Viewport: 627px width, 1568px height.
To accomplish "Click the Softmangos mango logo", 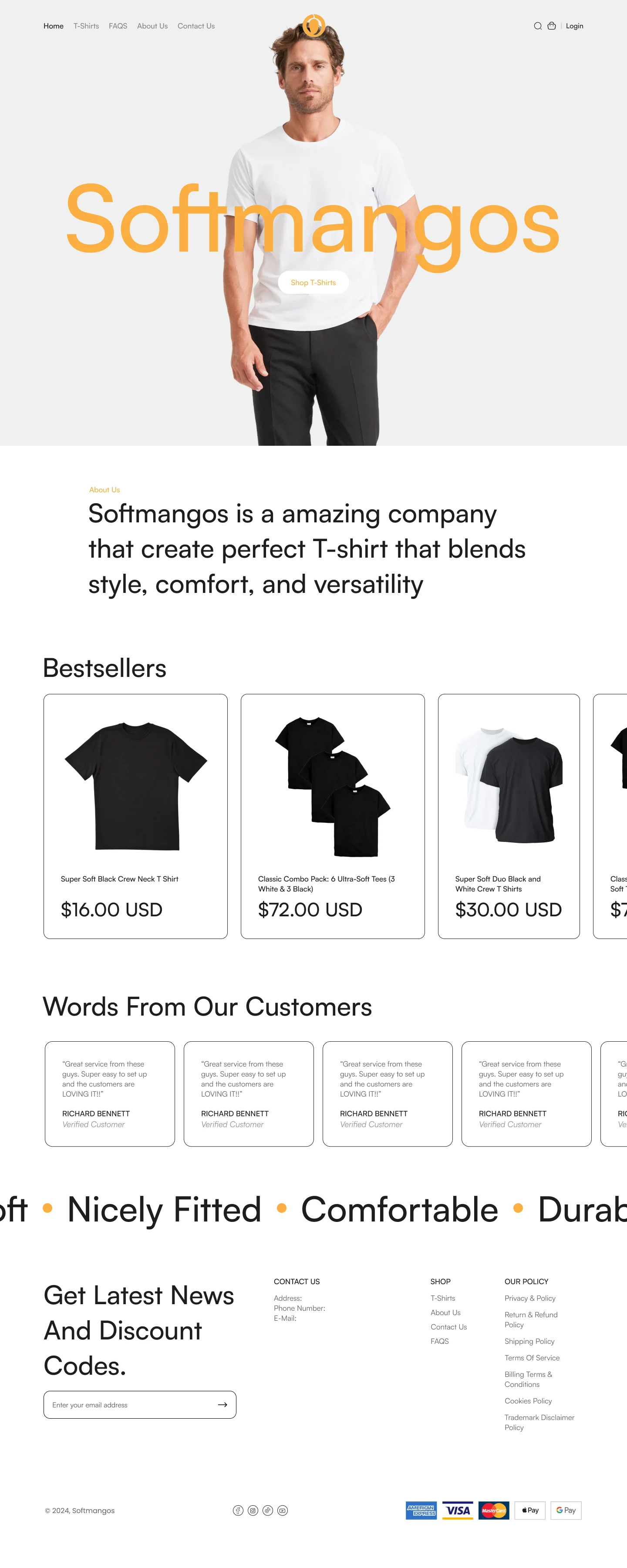I will [x=313, y=26].
